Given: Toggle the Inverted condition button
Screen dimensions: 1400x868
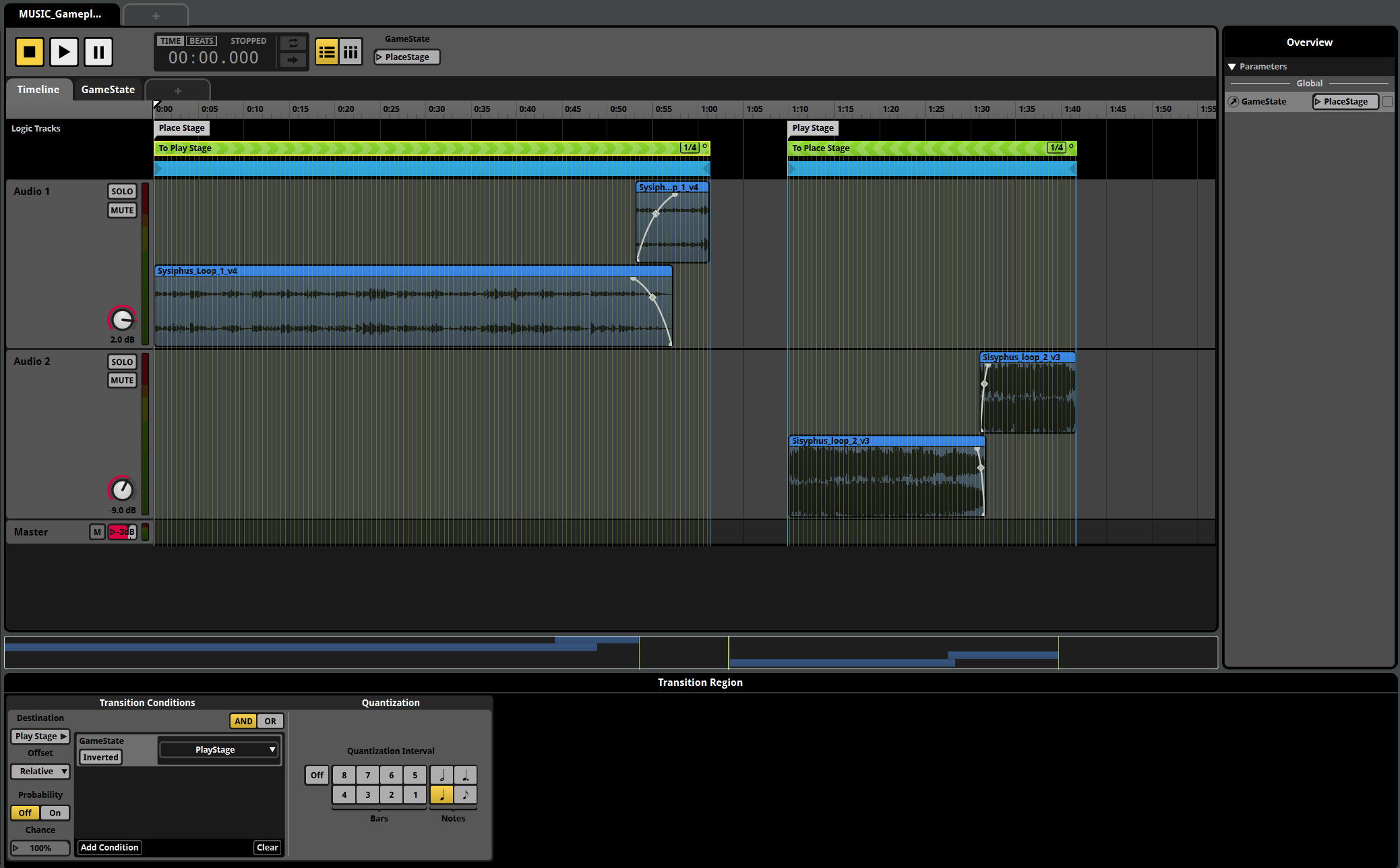Looking at the screenshot, I should [100, 757].
